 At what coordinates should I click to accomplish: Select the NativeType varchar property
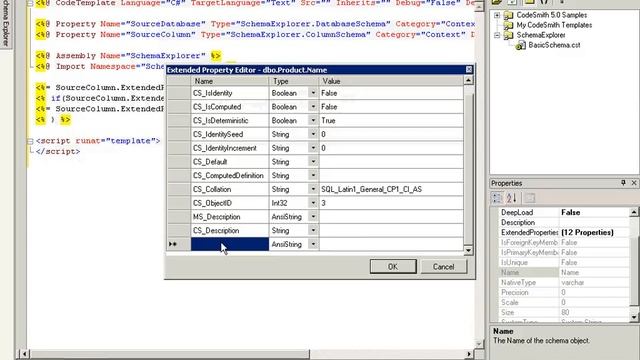(x=564, y=282)
